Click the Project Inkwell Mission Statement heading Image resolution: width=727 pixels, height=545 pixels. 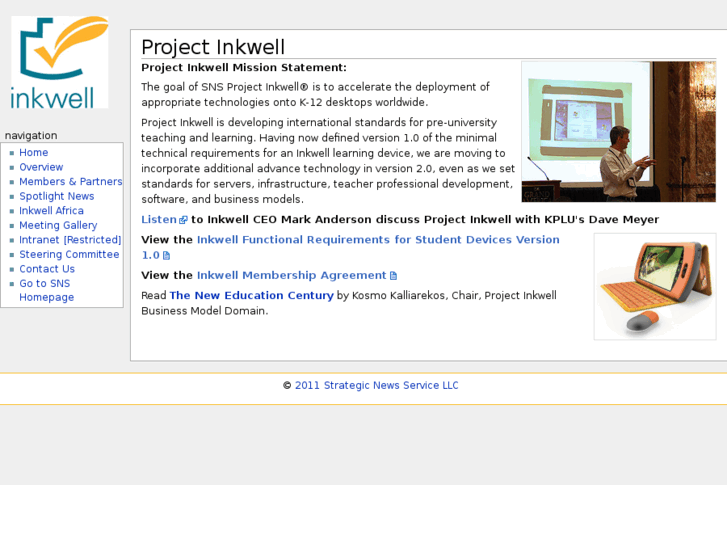[244, 68]
